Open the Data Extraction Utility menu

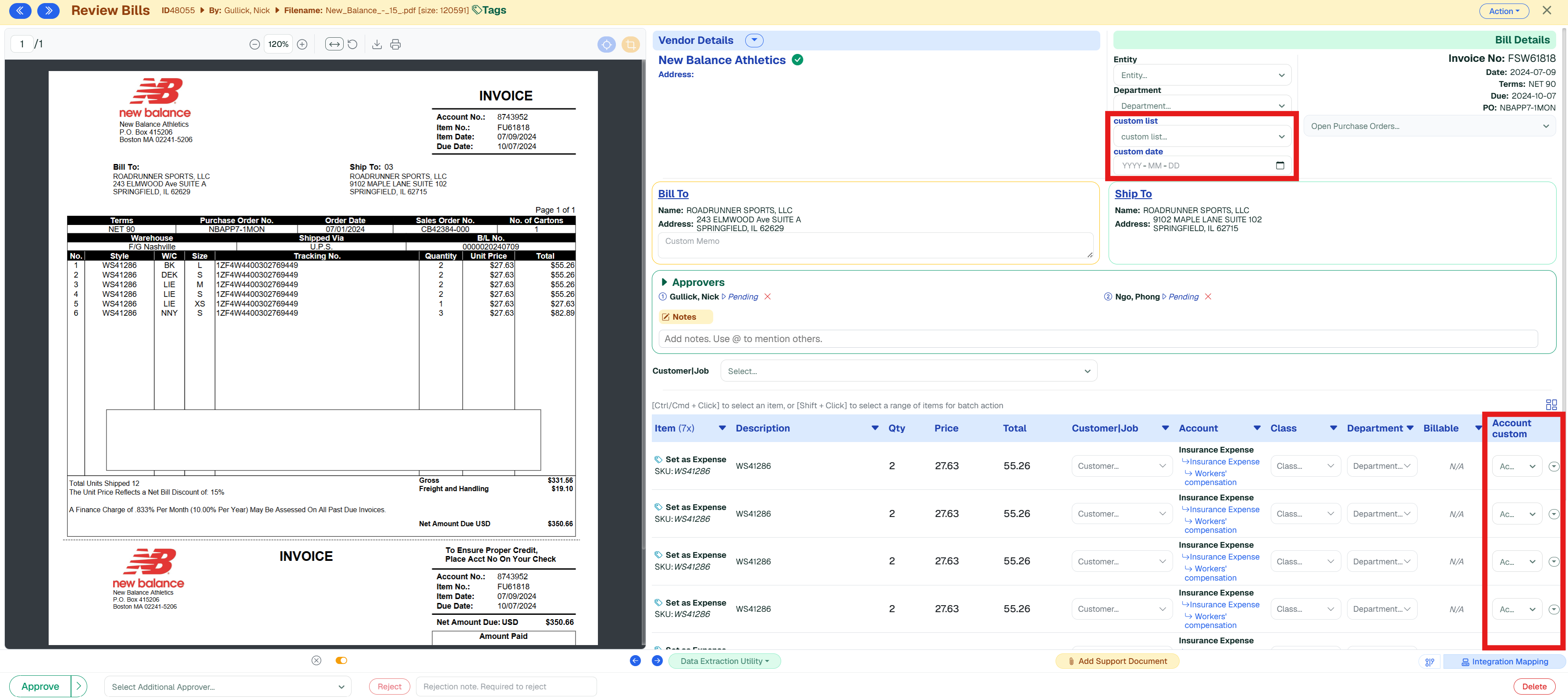(724, 661)
